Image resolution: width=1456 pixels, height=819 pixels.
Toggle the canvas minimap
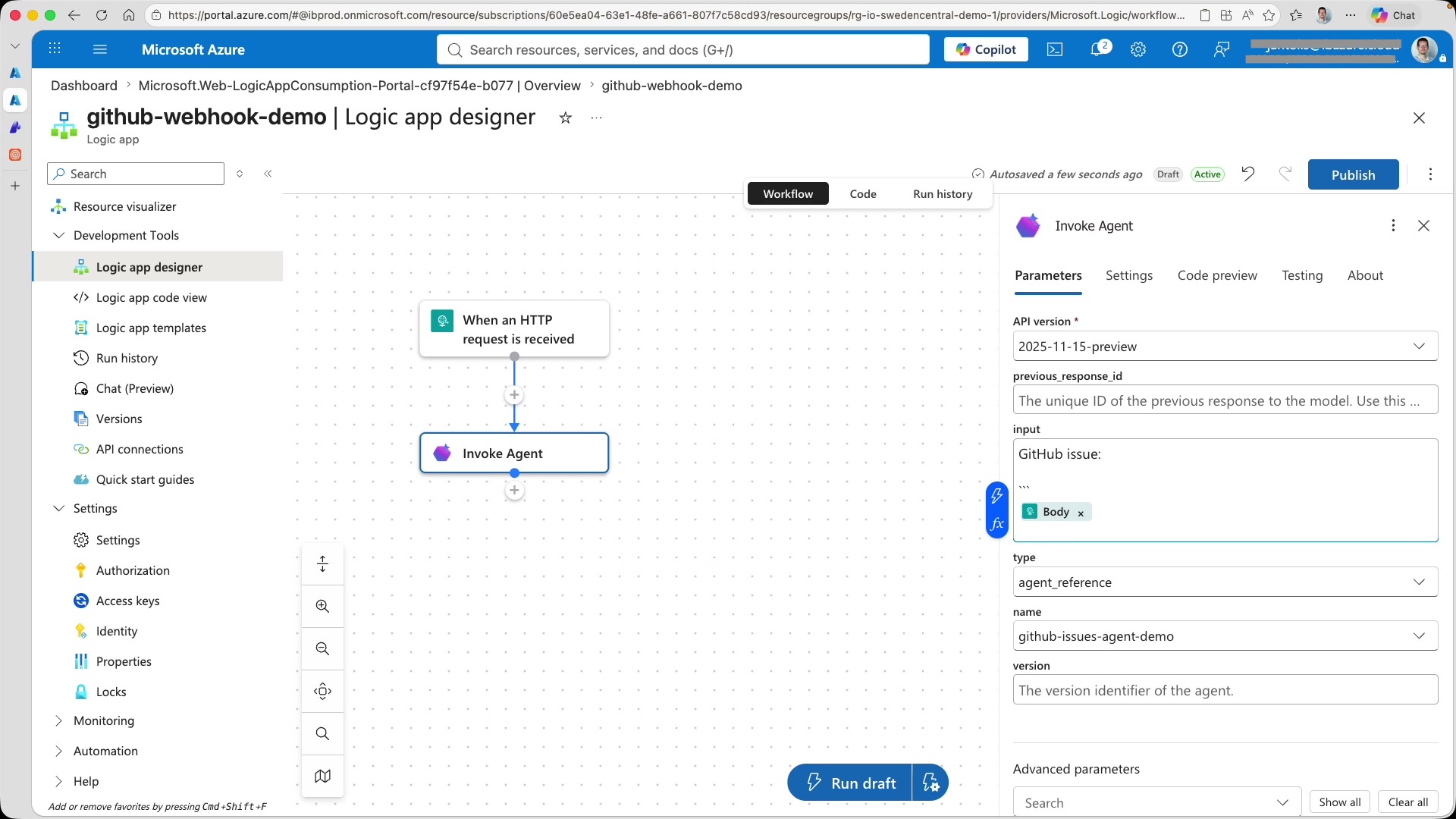322,776
